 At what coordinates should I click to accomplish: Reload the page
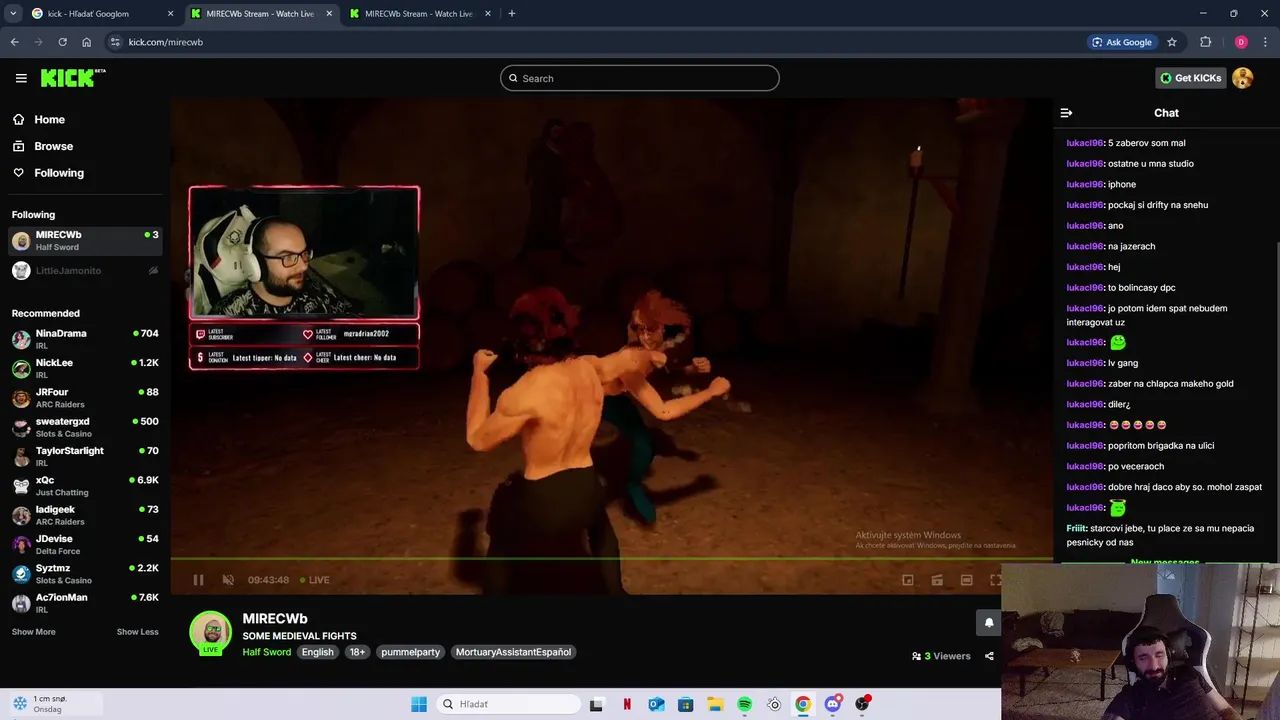click(x=62, y=42)
